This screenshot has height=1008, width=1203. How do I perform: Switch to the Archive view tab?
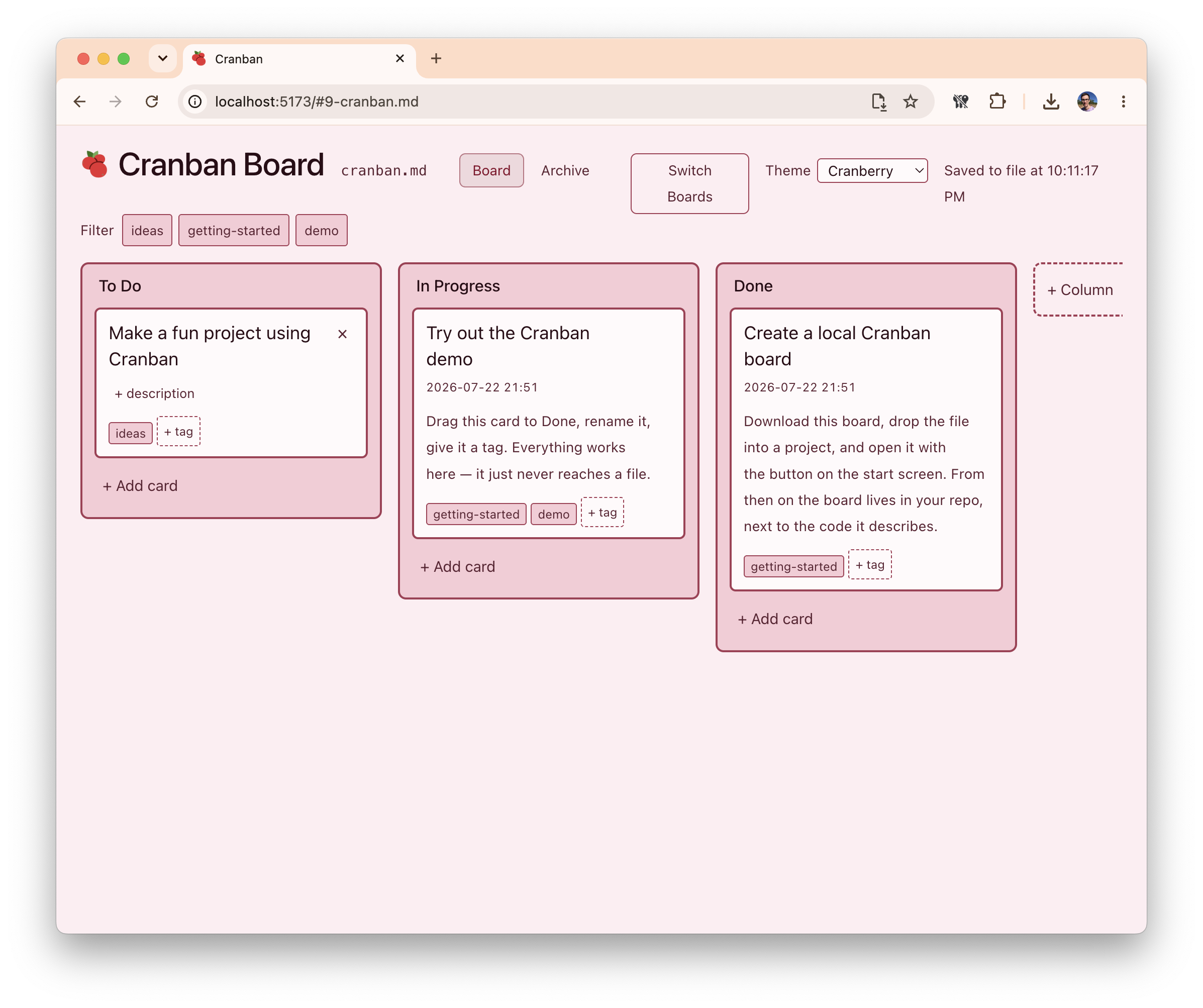pos(565,170)
